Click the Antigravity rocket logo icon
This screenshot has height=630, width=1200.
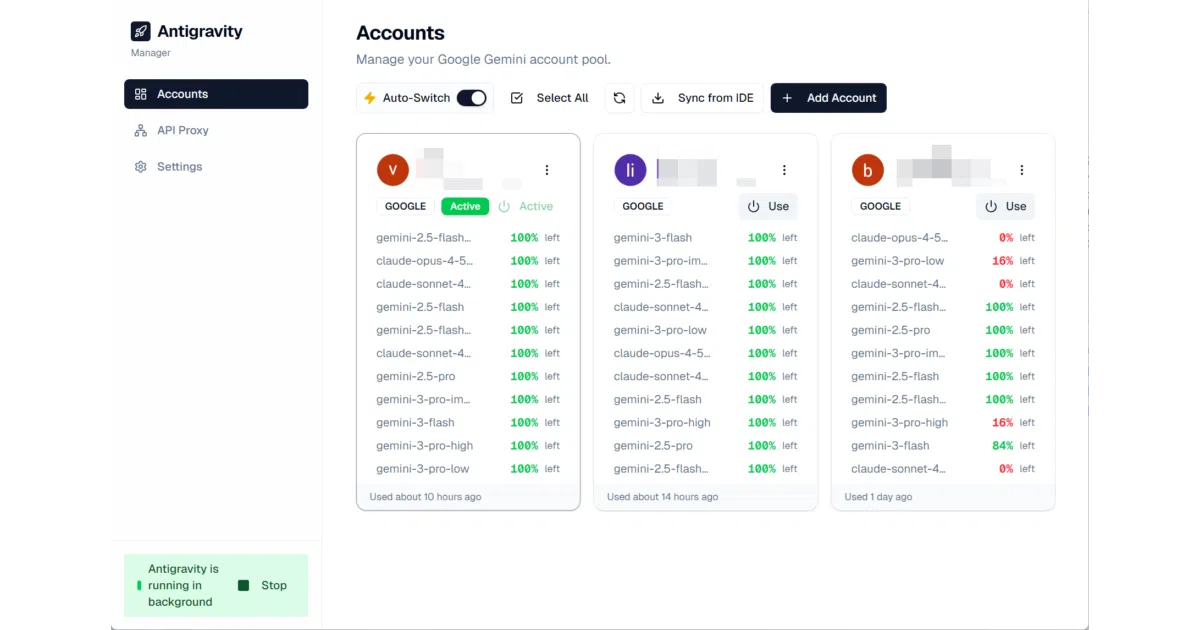pyautogui.click(x=140, y=31)
